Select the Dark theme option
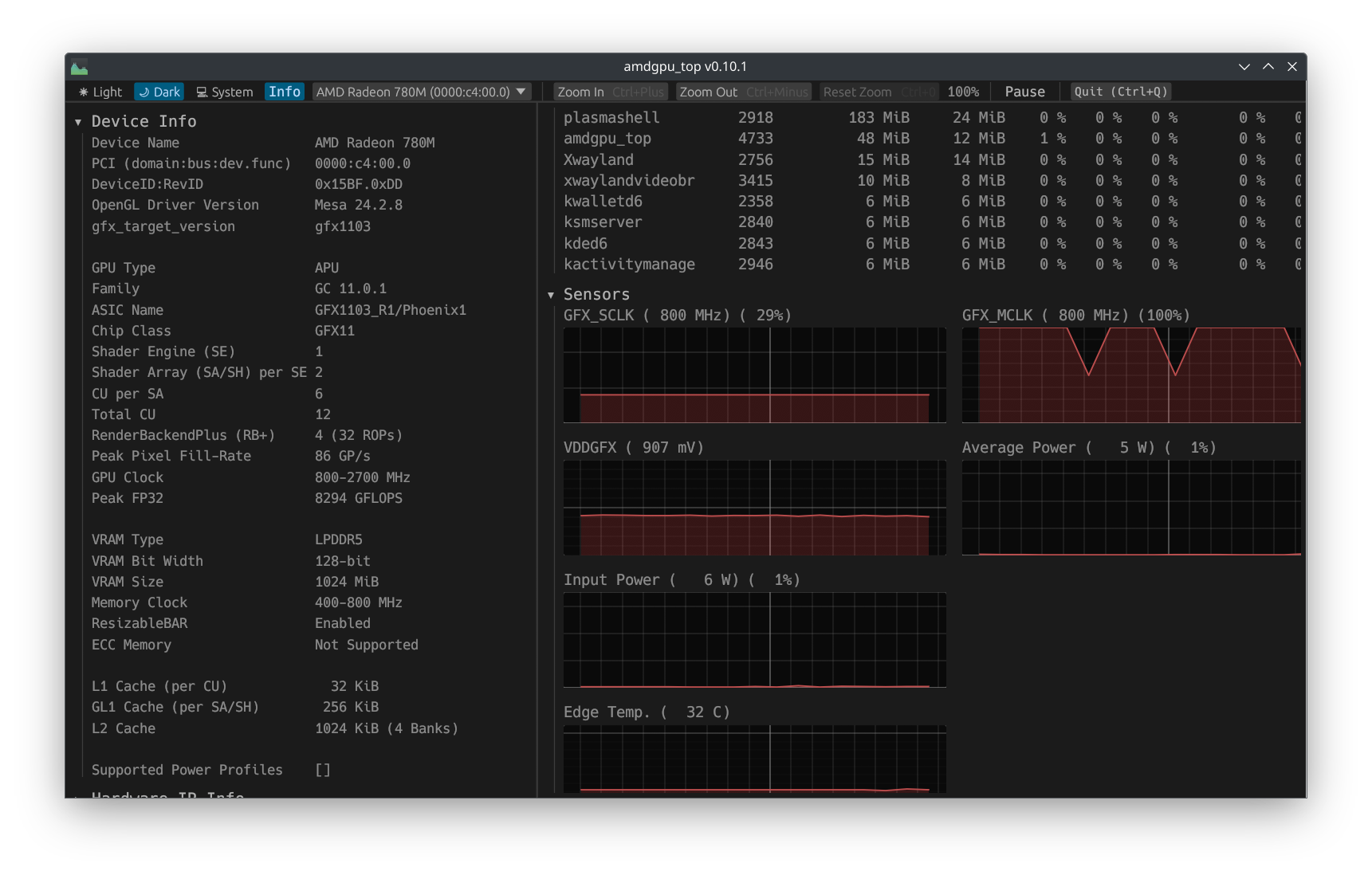The width and height of the screenshot is (1372, 875). 159,92
